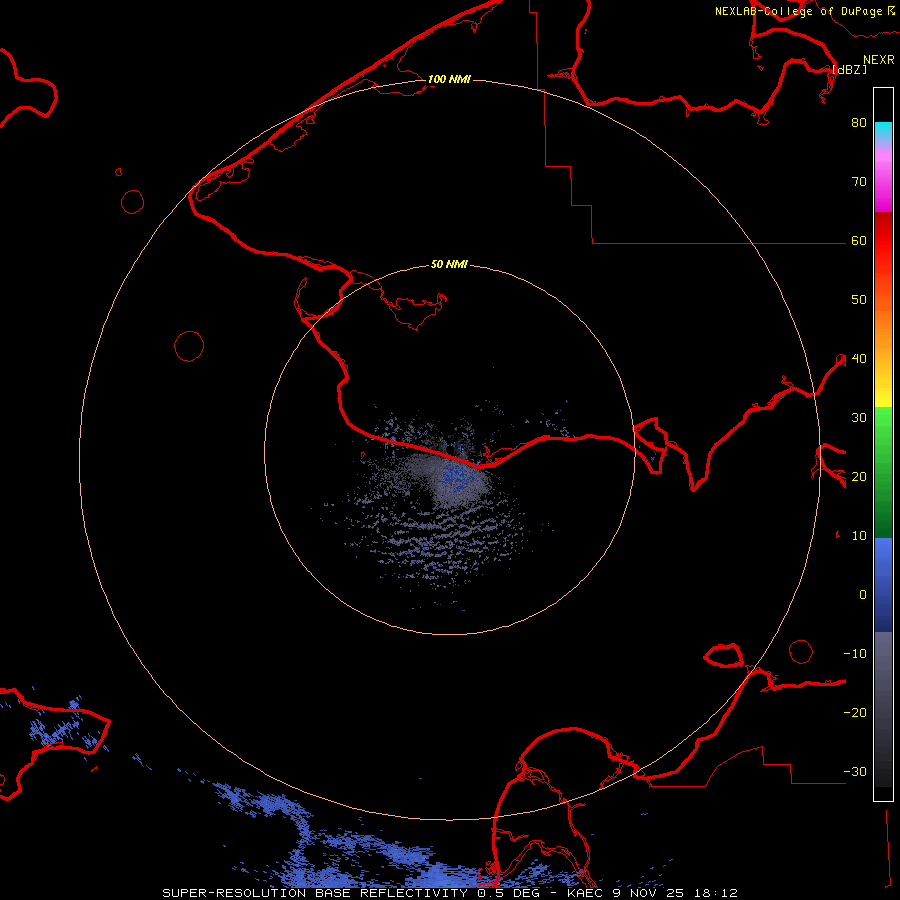Click the "18:12" time in the caption

tap(715, 893)
